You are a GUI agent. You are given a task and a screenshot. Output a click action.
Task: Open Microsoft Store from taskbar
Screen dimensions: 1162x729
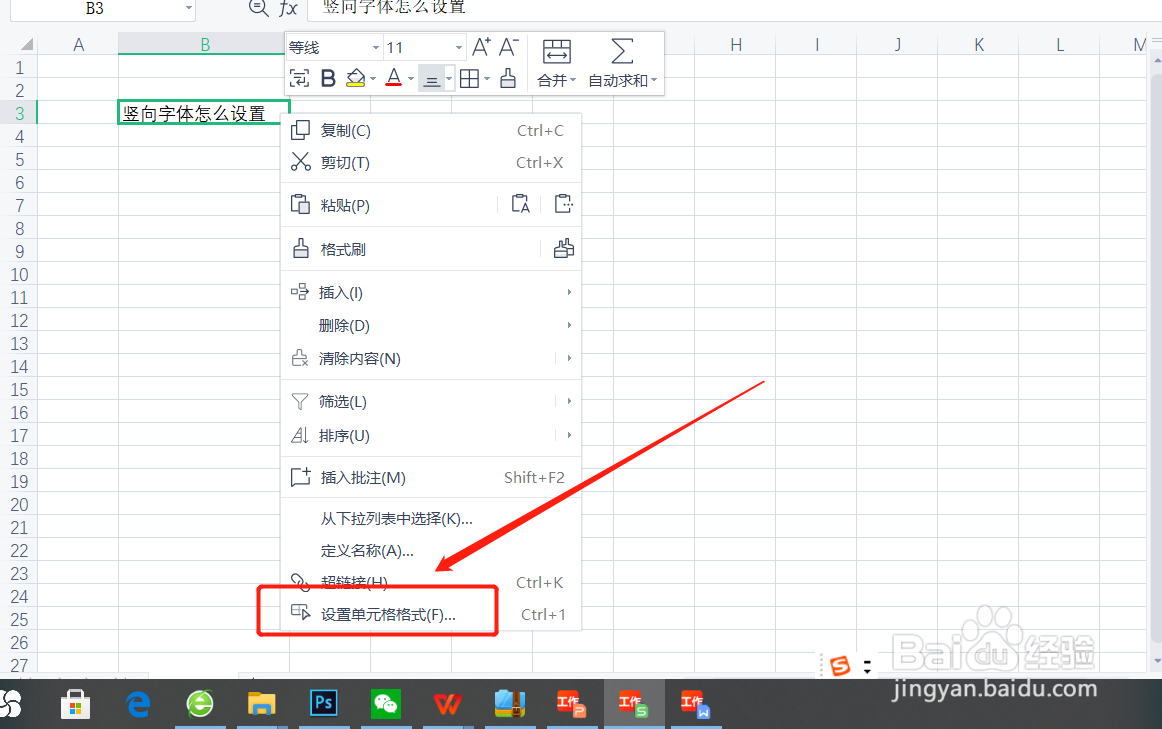pos(75,704)
